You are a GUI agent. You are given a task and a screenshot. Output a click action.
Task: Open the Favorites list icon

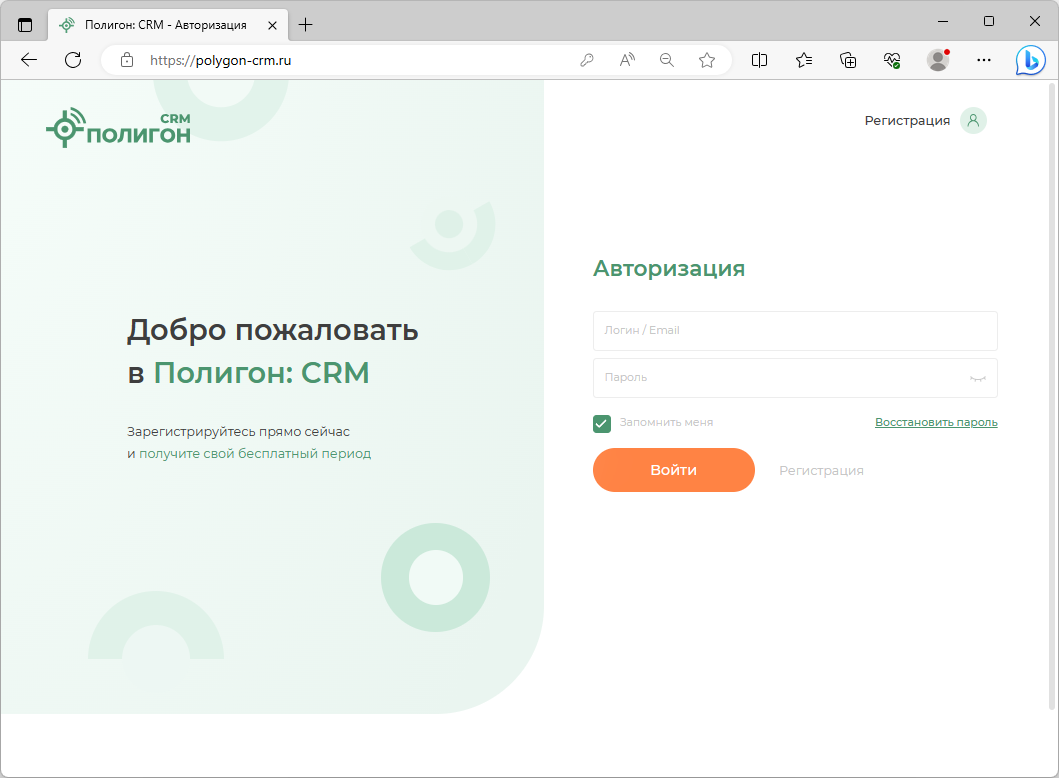coord(804,60)
